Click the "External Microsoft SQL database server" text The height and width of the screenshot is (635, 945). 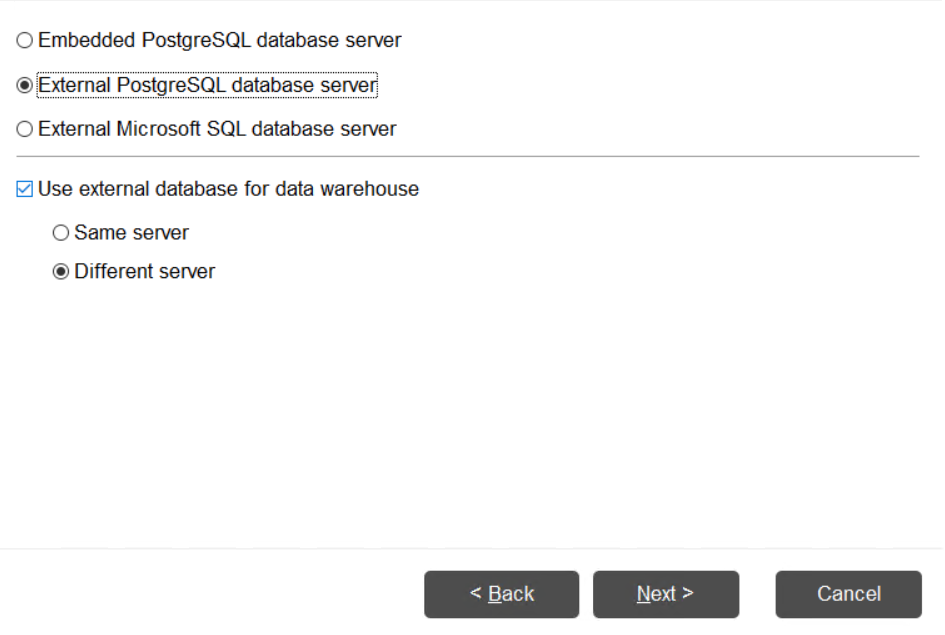pyautogui.click(x=217, y=130)
